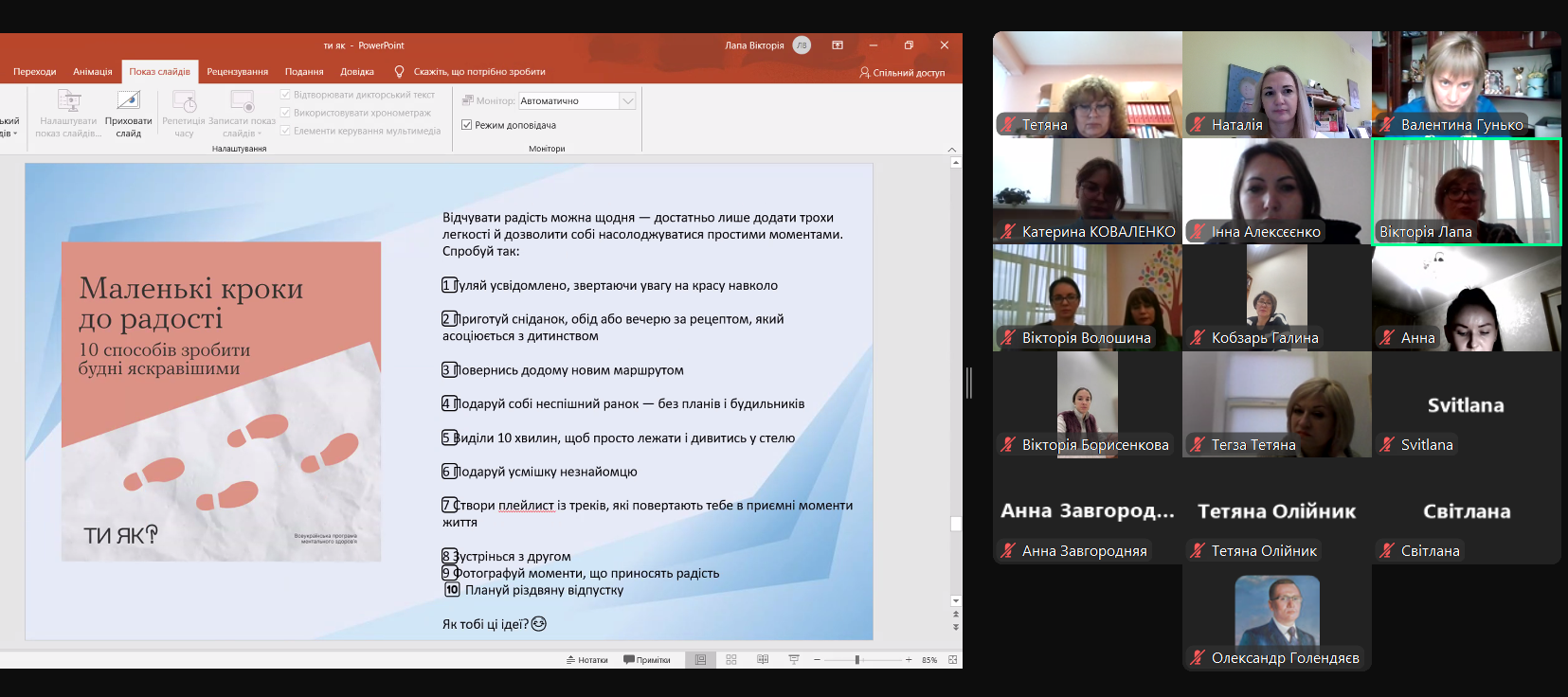Image resolution: width=1568 pixels, height=697 pixels.
Task: Click muted mic icon beside Тетза Тетяна
Action: pyautogui.click(x=1198, y=444)
